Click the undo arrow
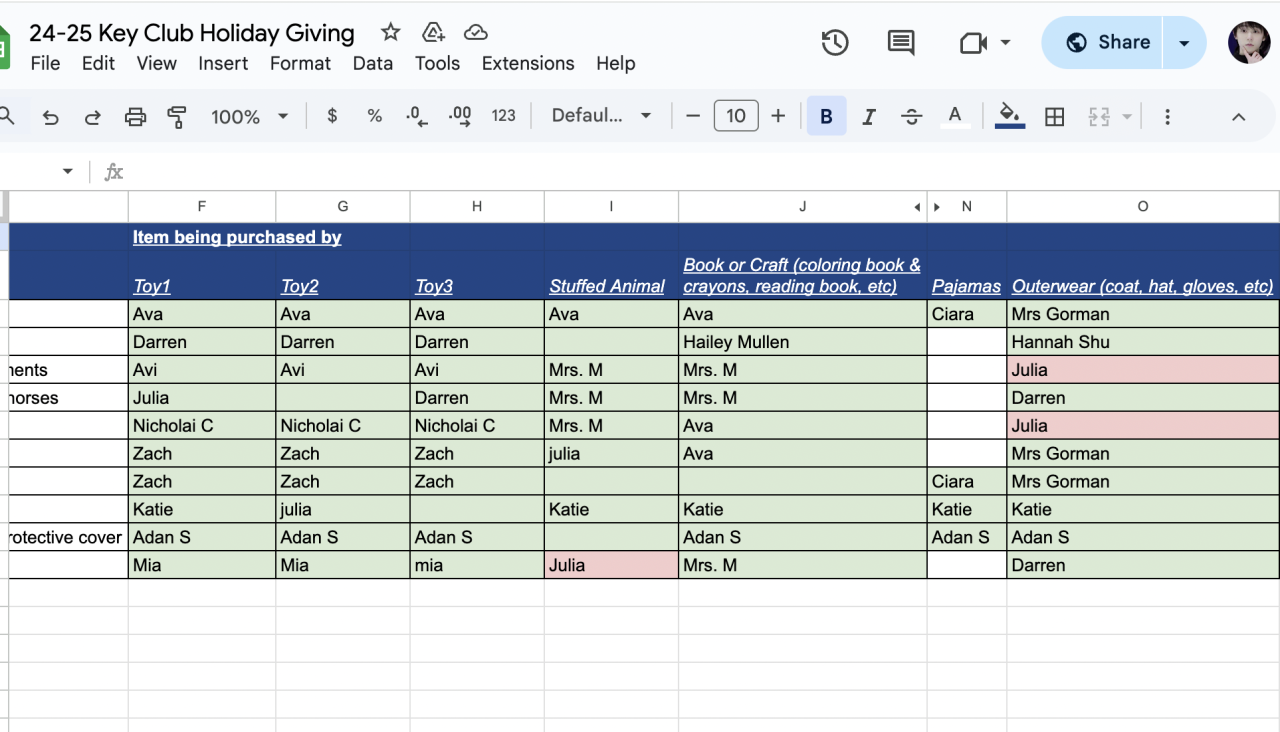This screenshot has width=1280, height=732. [50, 117]
